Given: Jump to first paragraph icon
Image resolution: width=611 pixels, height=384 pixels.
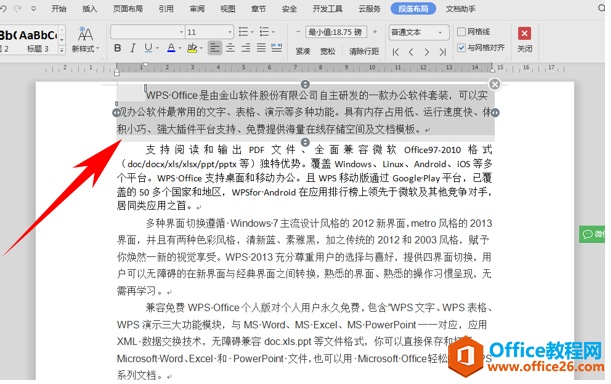Looking at the screenshot, I should [396, 52].
